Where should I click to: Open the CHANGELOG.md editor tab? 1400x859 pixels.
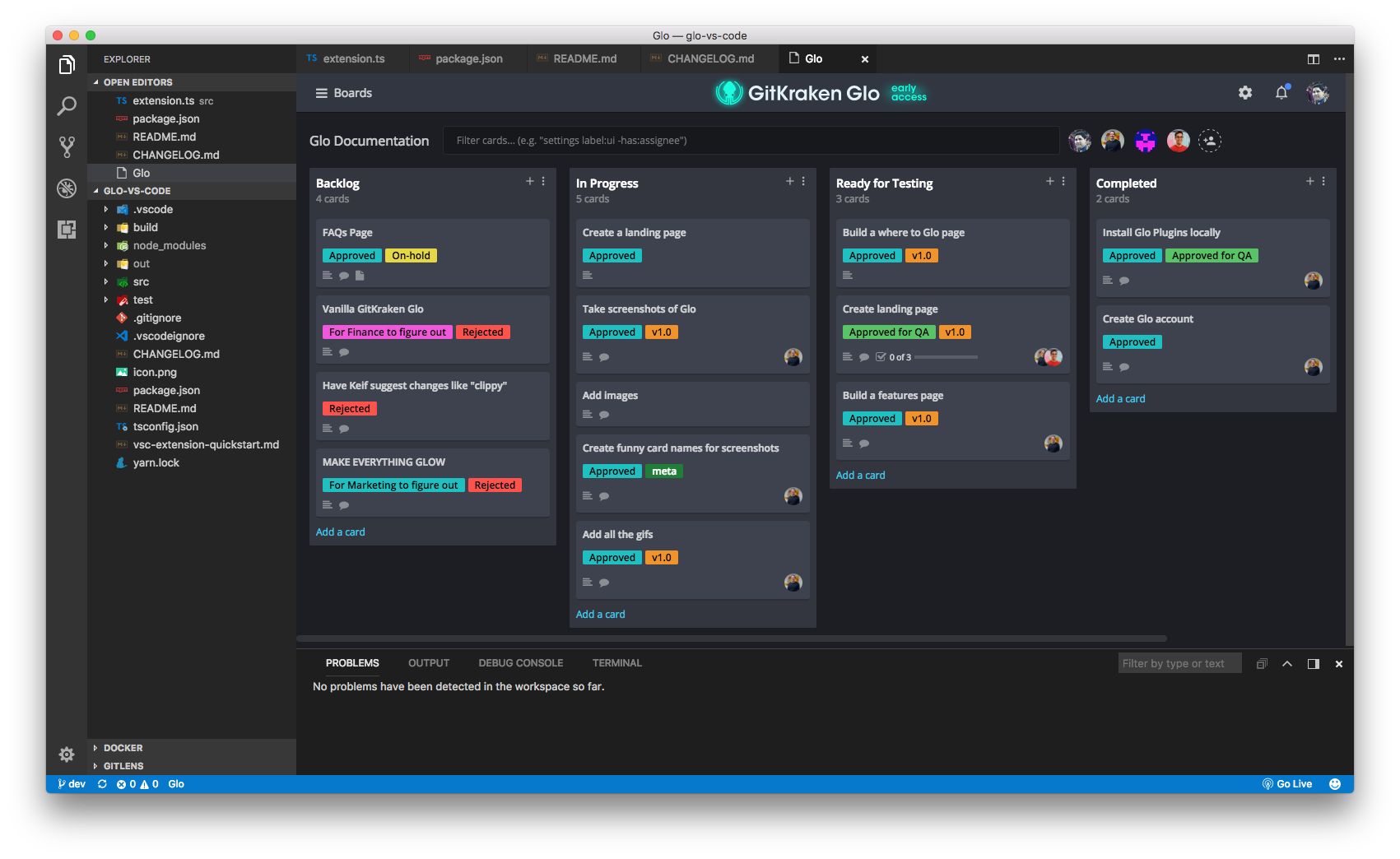(709, 58)
